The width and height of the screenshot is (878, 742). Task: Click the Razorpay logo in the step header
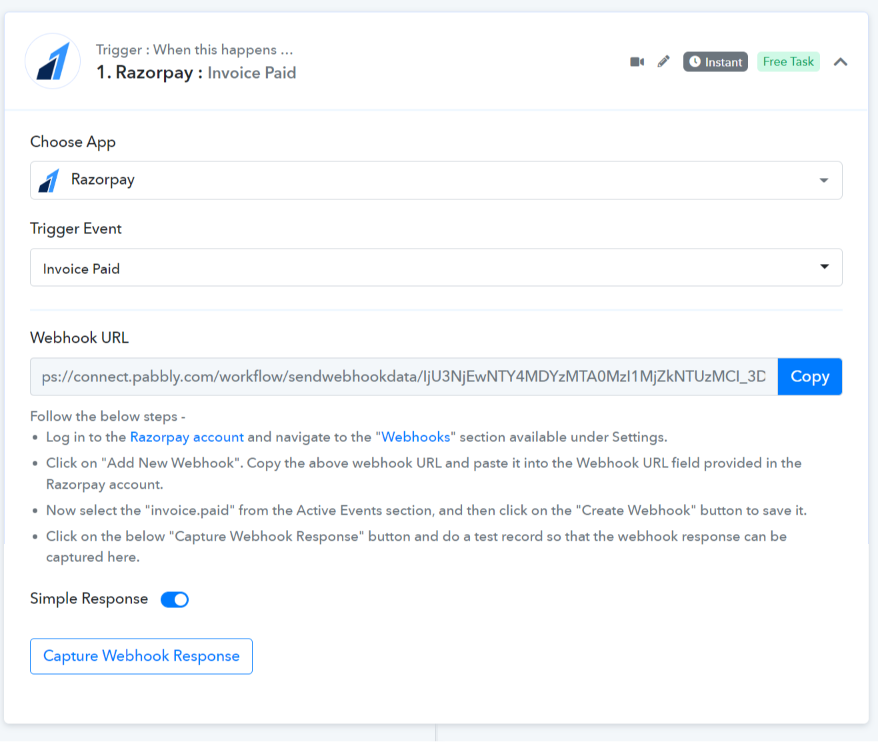(x=53, y=61)
